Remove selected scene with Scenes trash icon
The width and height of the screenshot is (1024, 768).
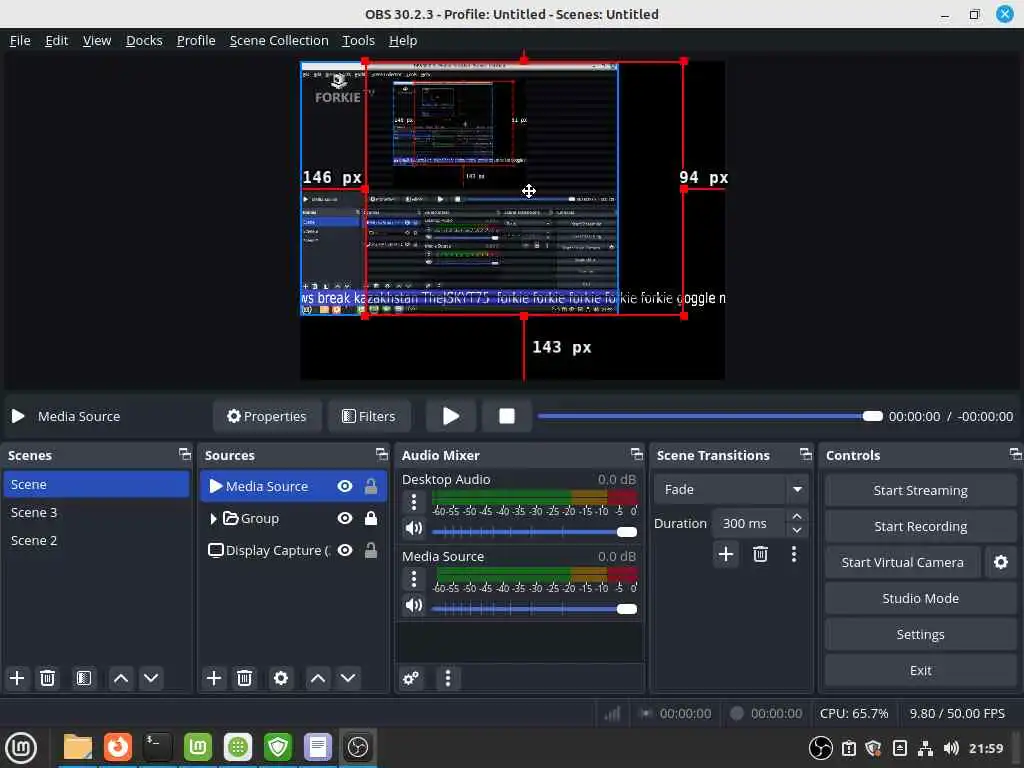pos(47,678)
